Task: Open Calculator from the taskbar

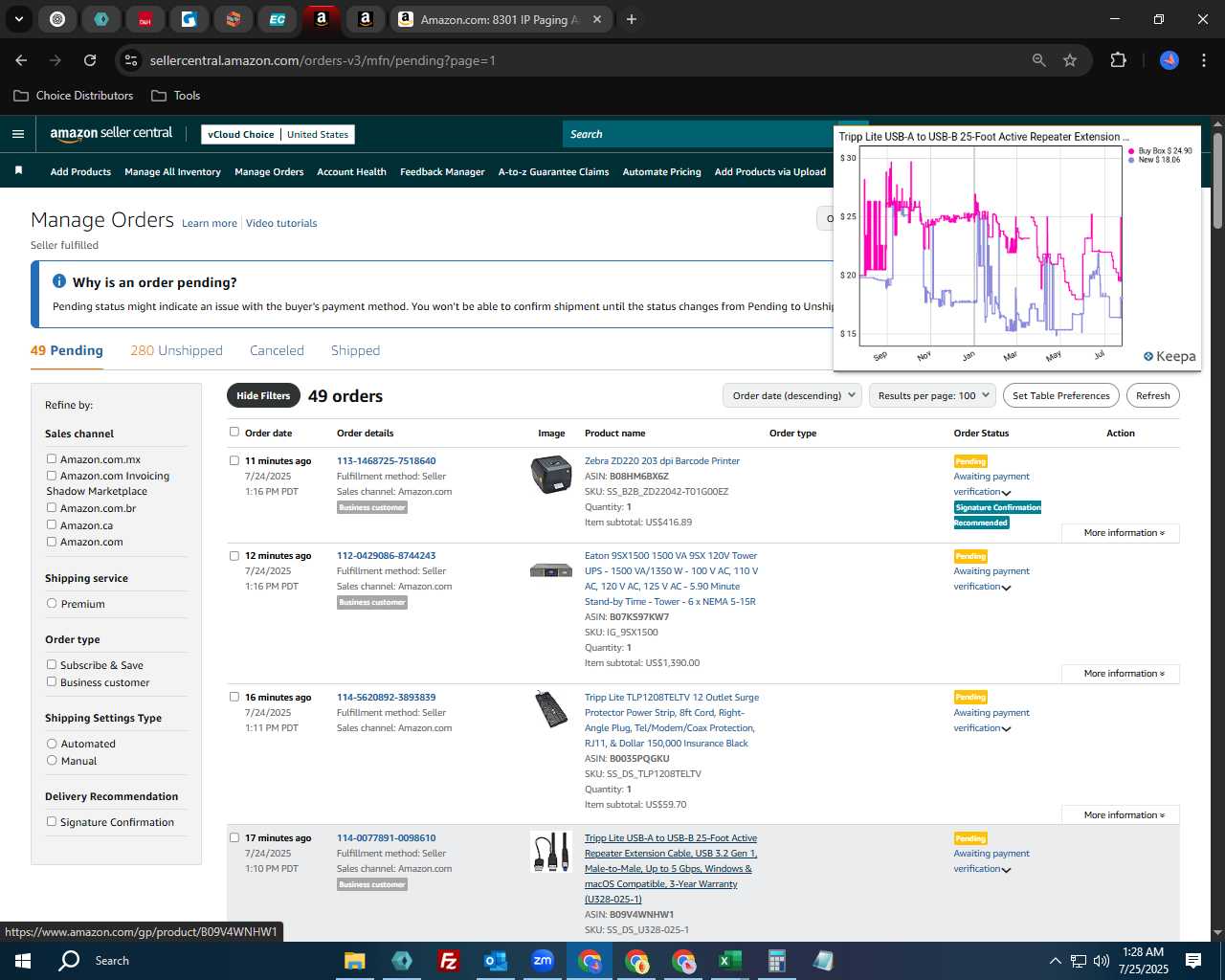Action: pyautogui.click(x=777, y=960)
